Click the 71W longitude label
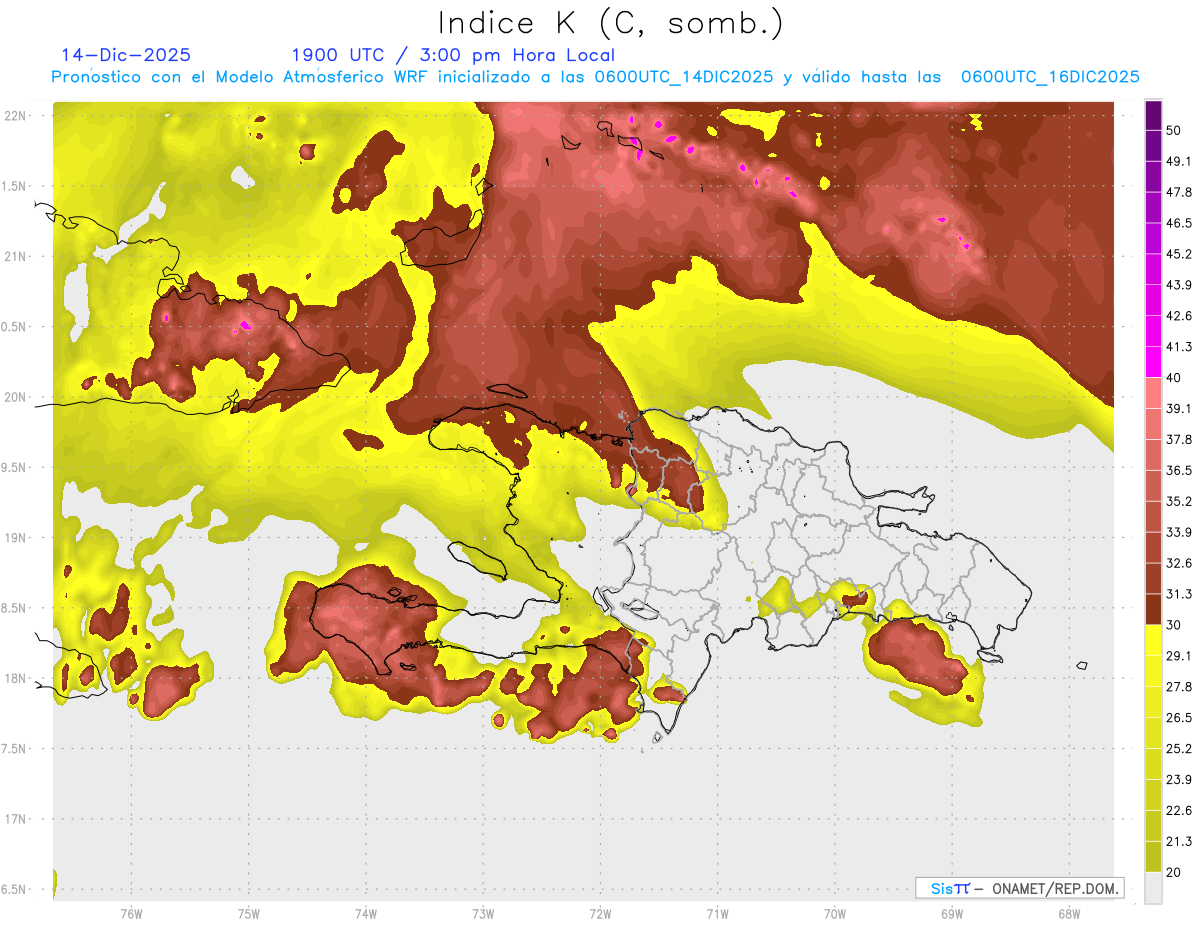 click(x=717, y=913)
